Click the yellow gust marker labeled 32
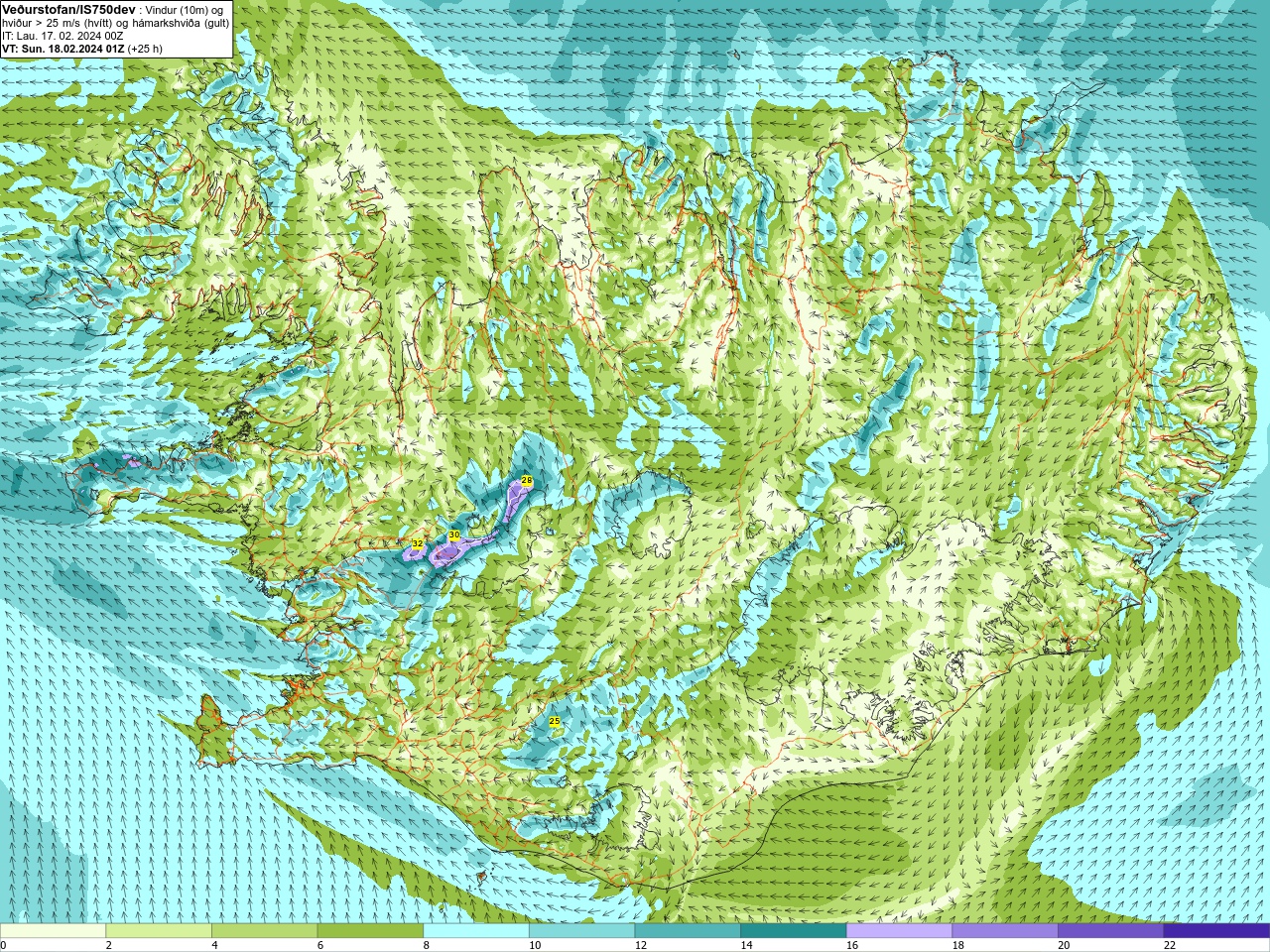The width and height of the screenshot is (1270, 952). click(x=418, y=543)
